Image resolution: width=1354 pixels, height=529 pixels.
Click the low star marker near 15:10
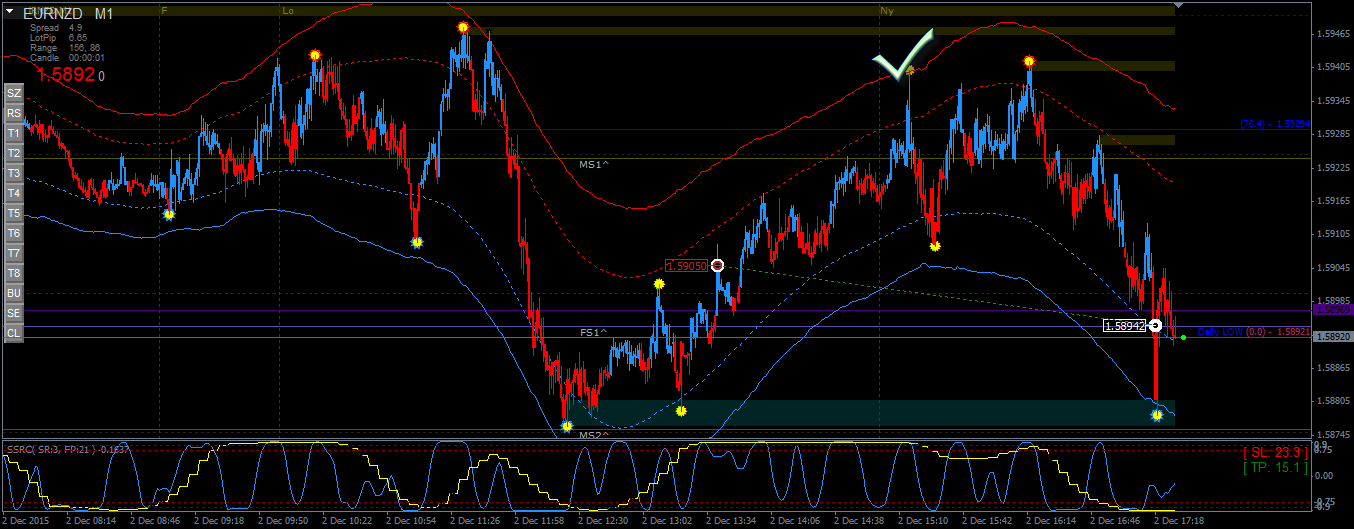[935, 245]
